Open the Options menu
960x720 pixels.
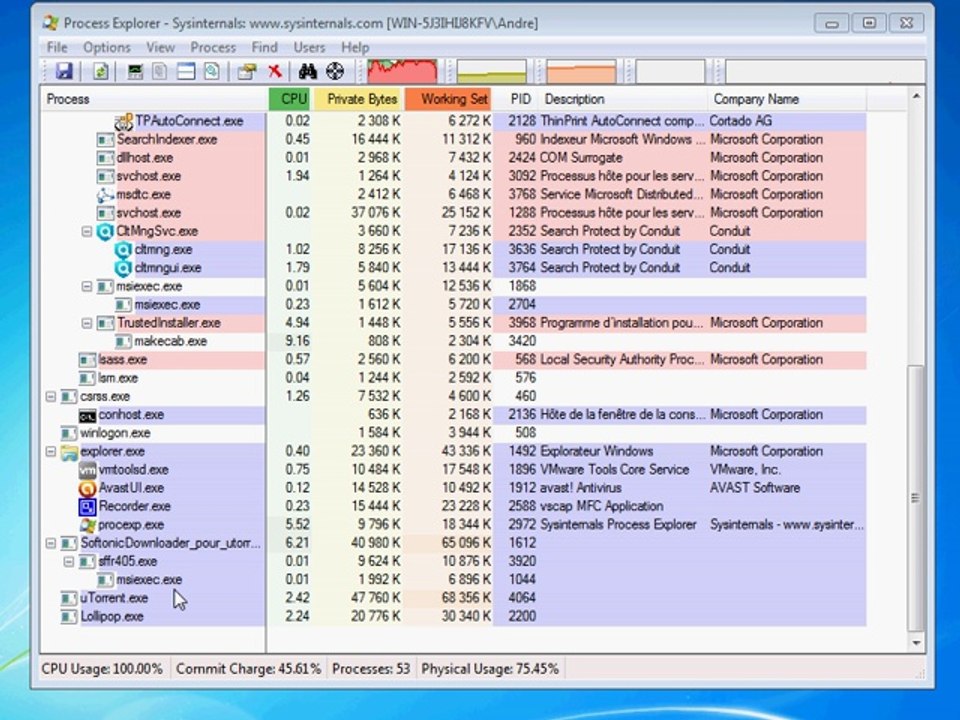(107, 47)
